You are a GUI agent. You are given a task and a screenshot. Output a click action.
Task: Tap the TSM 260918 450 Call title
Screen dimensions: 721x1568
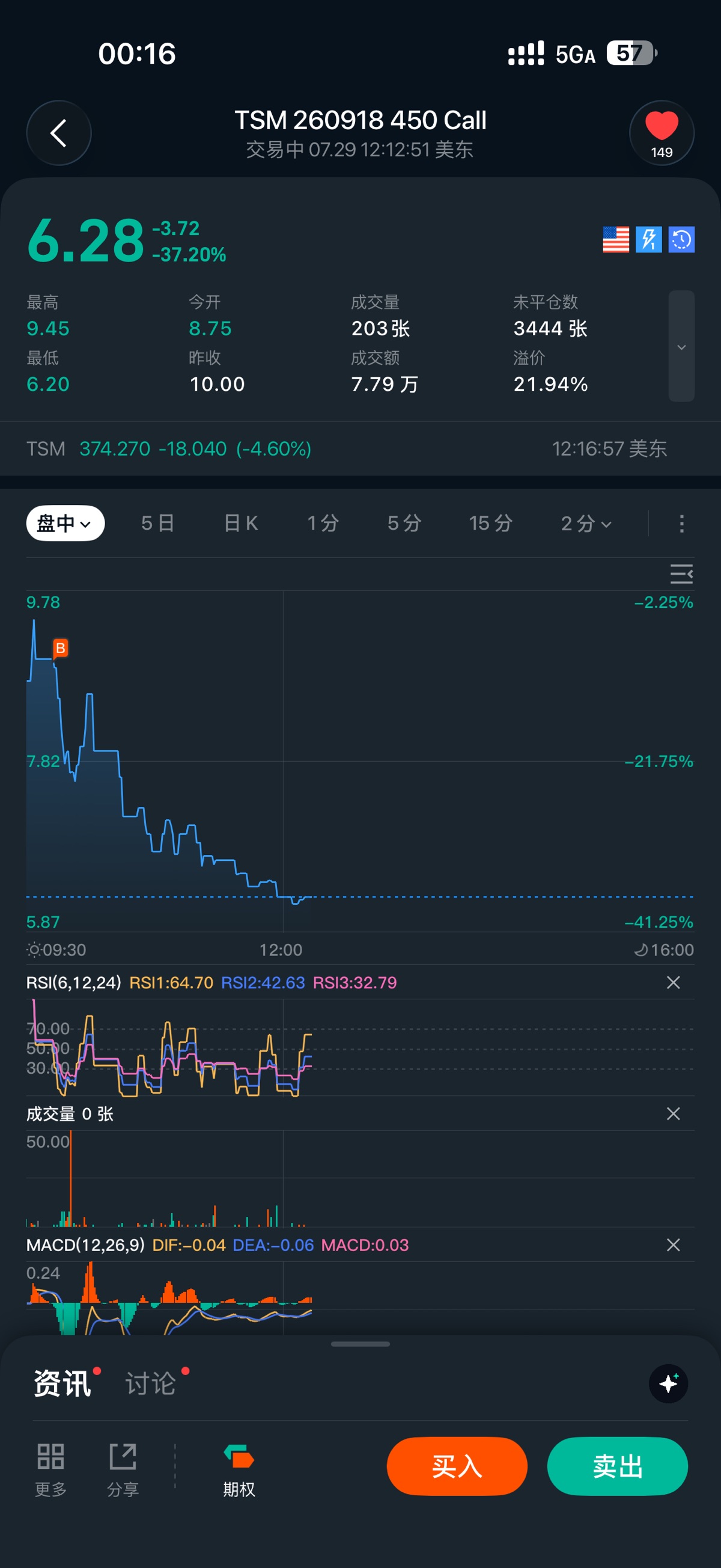(360, 120)
